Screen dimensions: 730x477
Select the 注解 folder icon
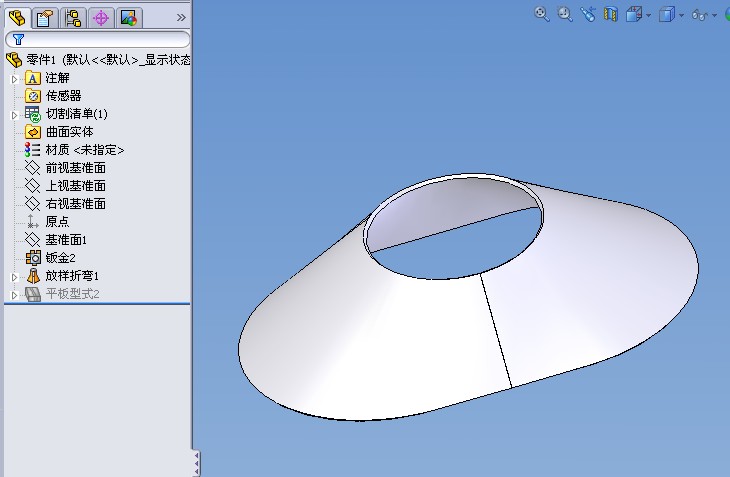[33, 78]
